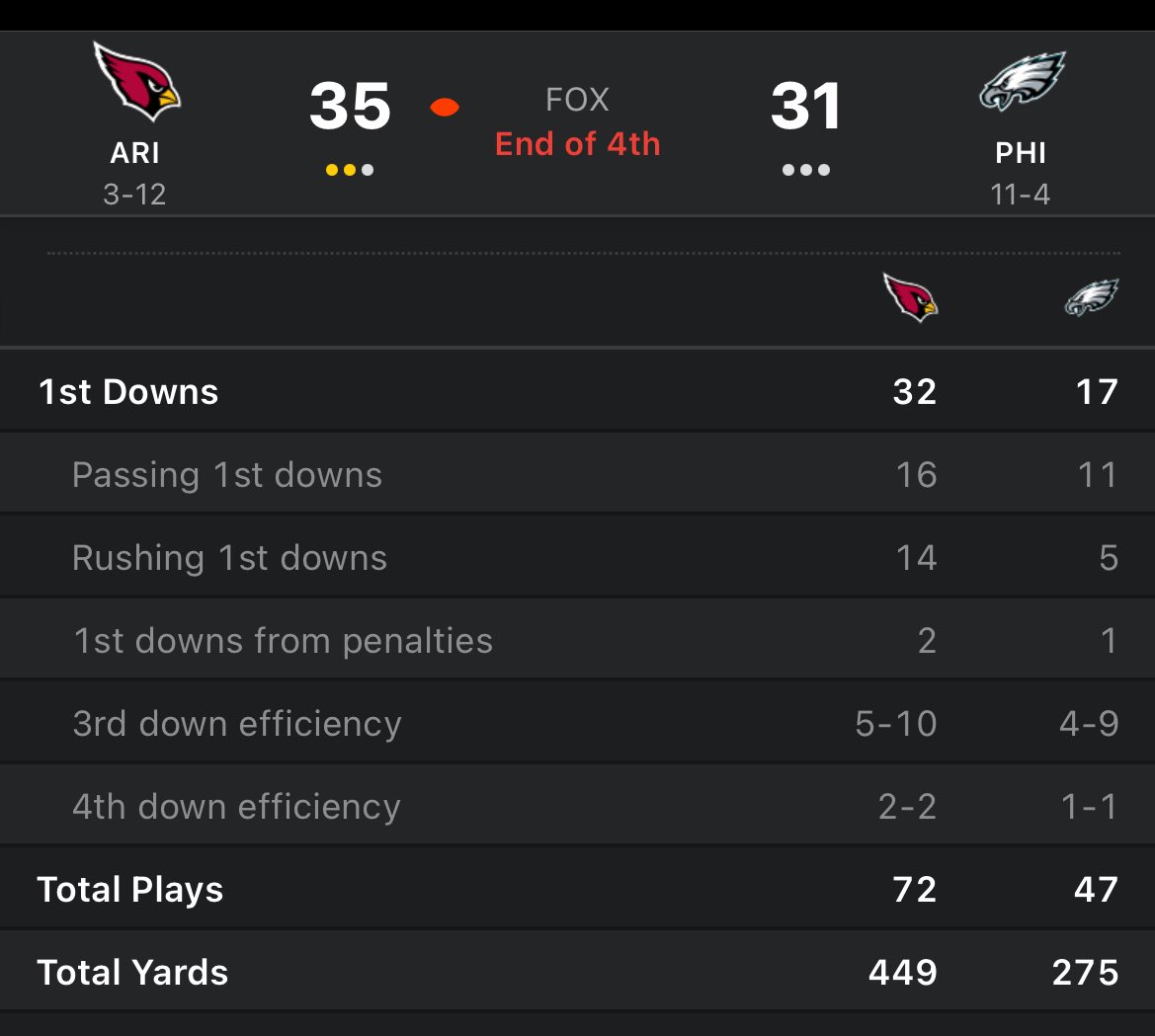1155x1036 pixels.
Task: Tap the Rushing 1st downs row
Action: [x=577, y=557]
